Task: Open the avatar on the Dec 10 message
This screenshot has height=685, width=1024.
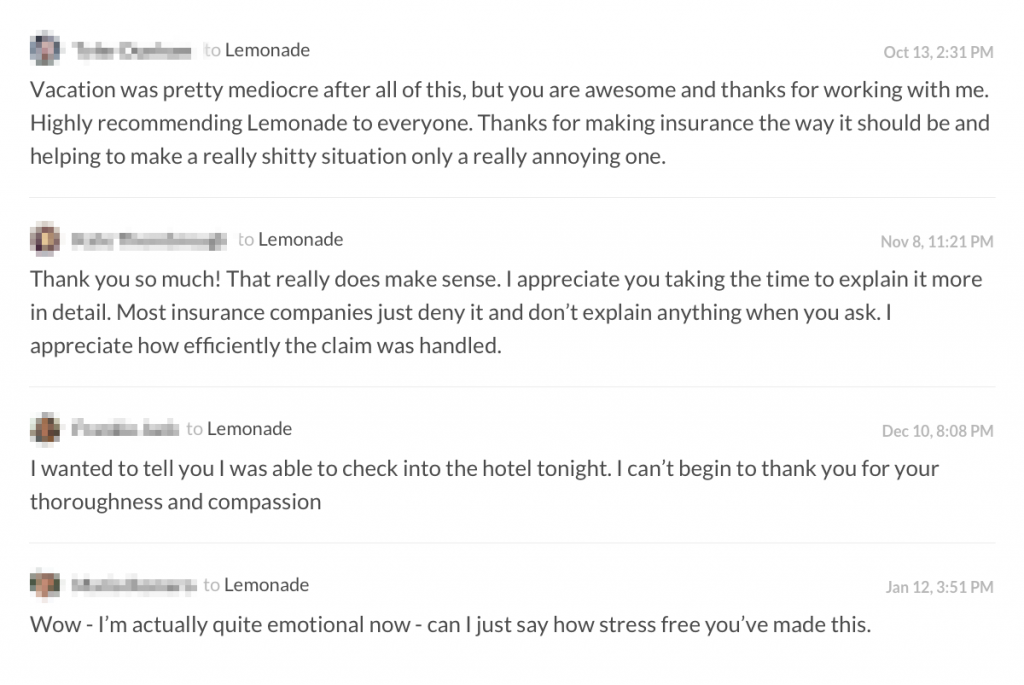Action: click(45, 429)
